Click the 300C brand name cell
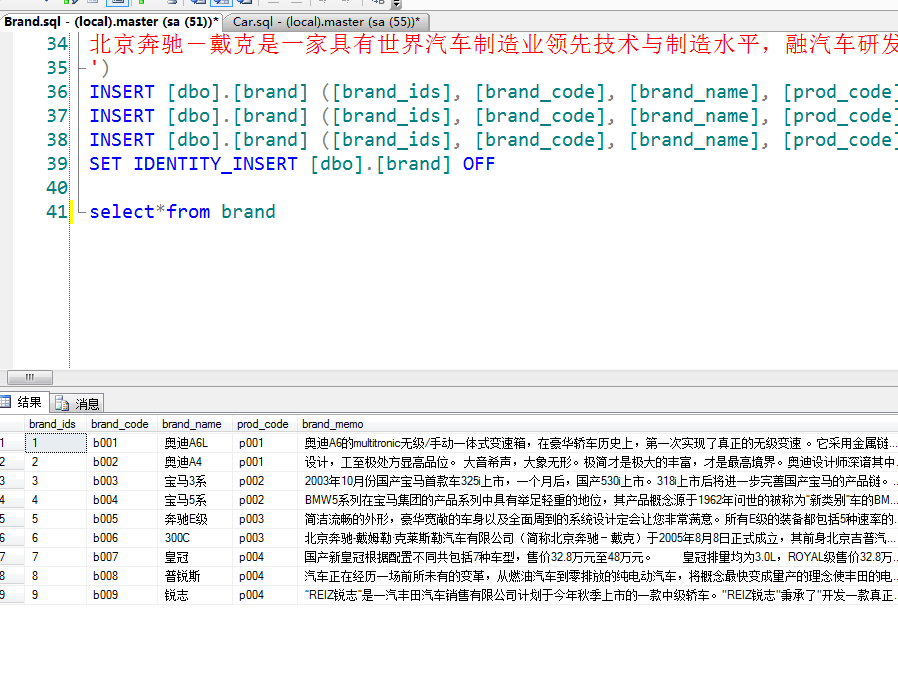The width and height of the screenshot is (898, 675). pyautogui.click(x=195, y=538)
